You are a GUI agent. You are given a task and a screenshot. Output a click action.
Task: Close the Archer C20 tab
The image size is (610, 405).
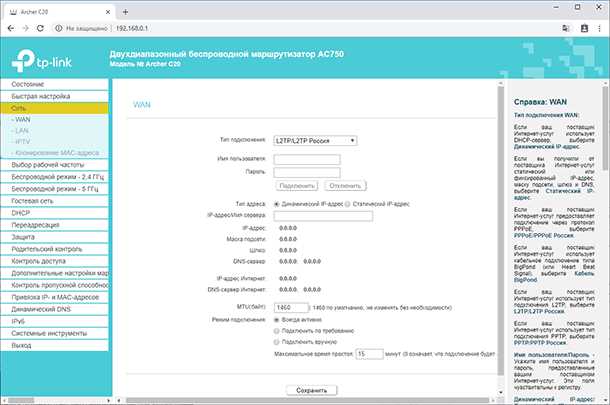pyautogui.click(x=108, y=12)
